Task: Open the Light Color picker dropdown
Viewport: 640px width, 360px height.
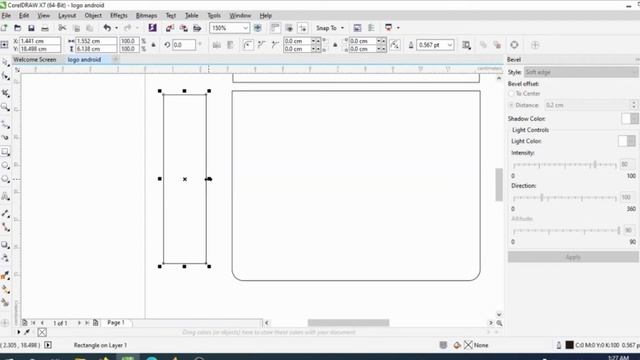Action: click(631, 141)
